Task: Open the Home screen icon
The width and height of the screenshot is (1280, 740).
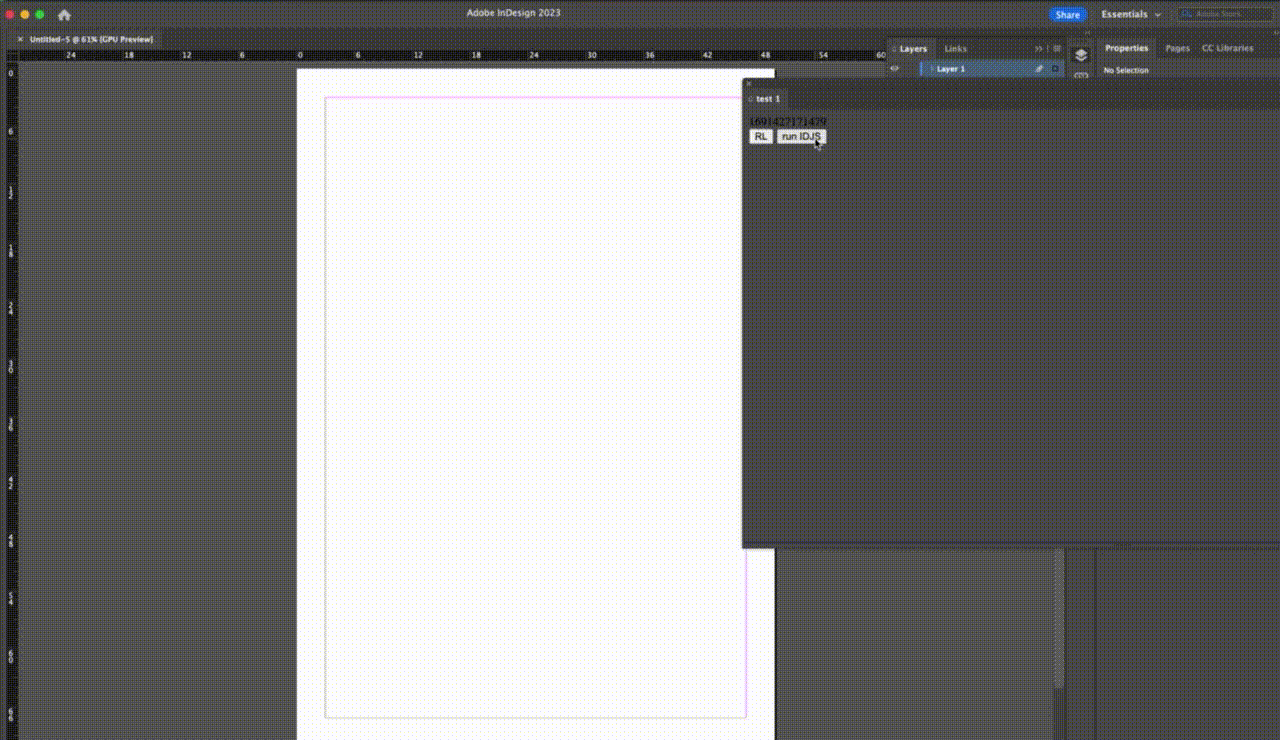Action: [64, 15]
